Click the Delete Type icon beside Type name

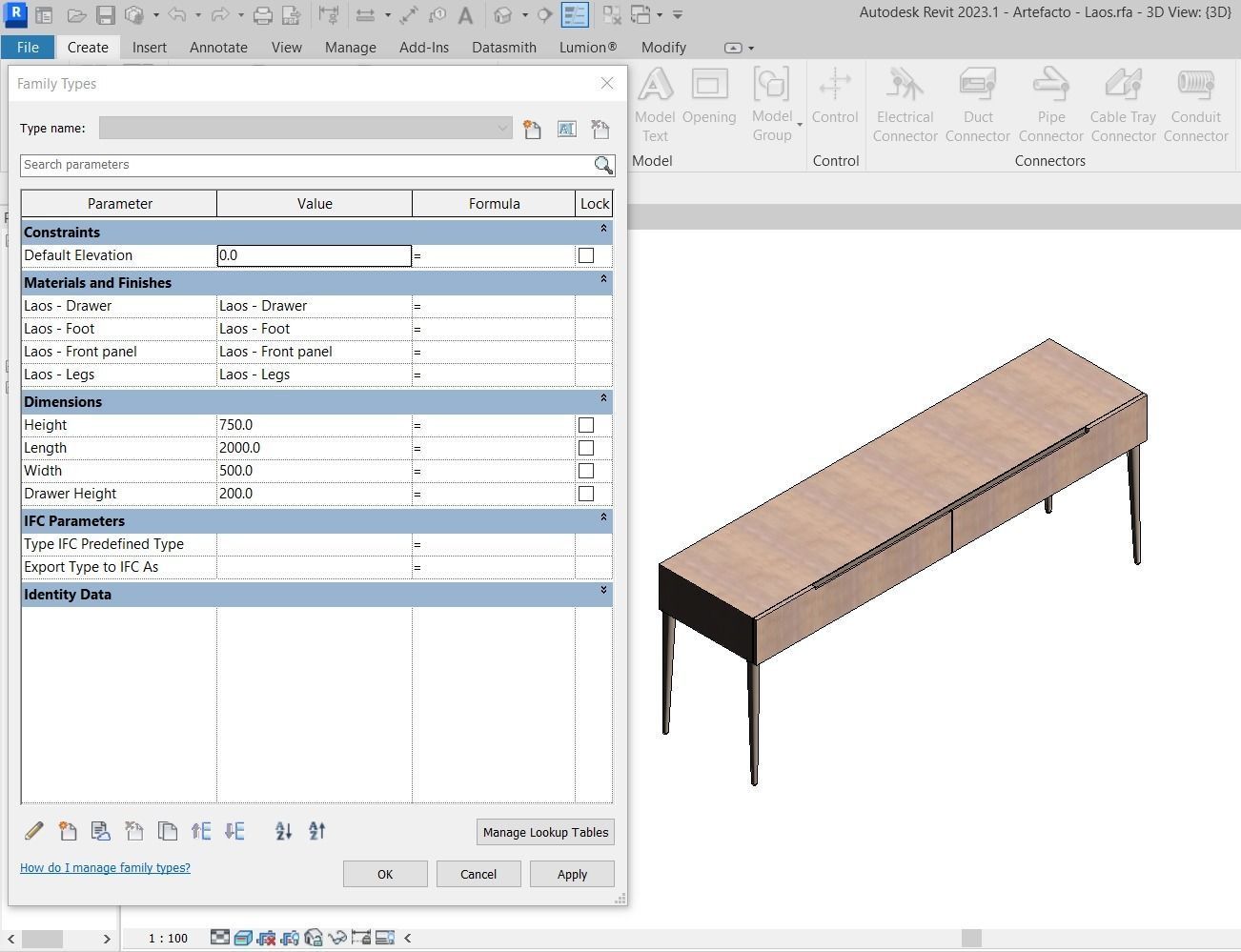[x=600, y=129]
